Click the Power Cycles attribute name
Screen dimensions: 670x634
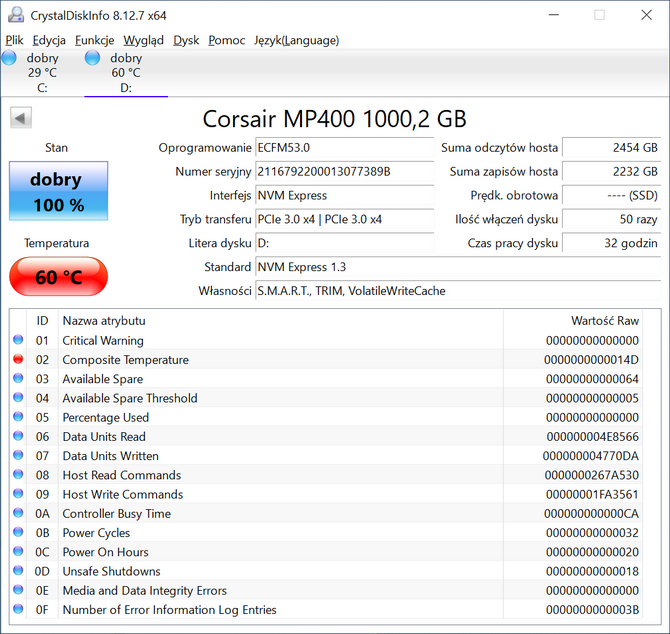click(x=96, y=533)
